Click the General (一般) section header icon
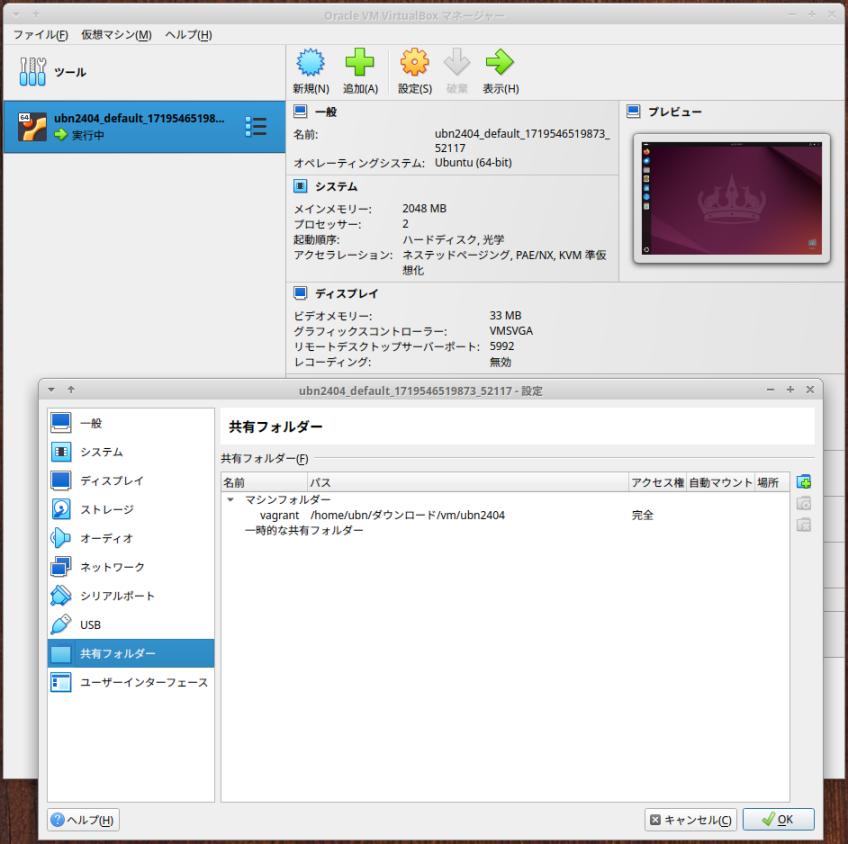Screen dimensions: 848x844 pos(300,111)
